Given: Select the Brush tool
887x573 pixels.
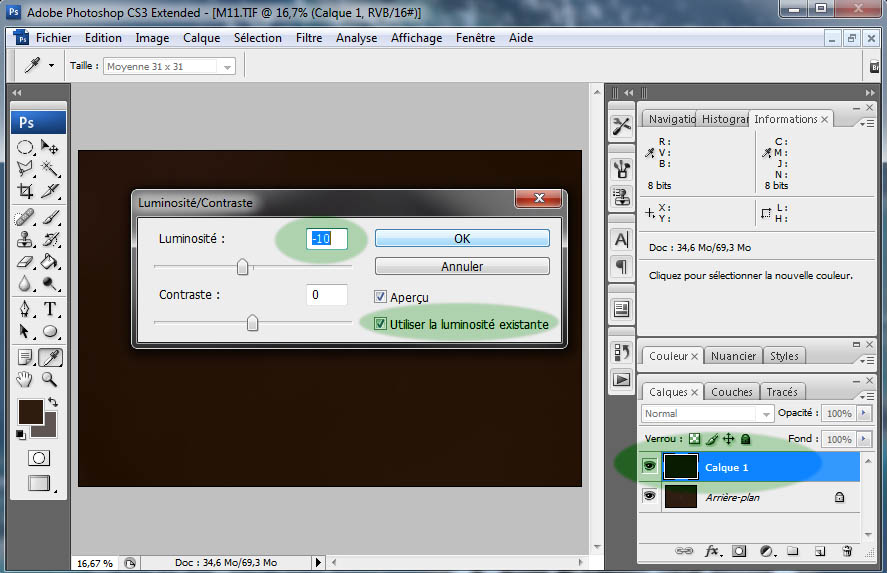Looking at the screenshot, I should 50,217.
